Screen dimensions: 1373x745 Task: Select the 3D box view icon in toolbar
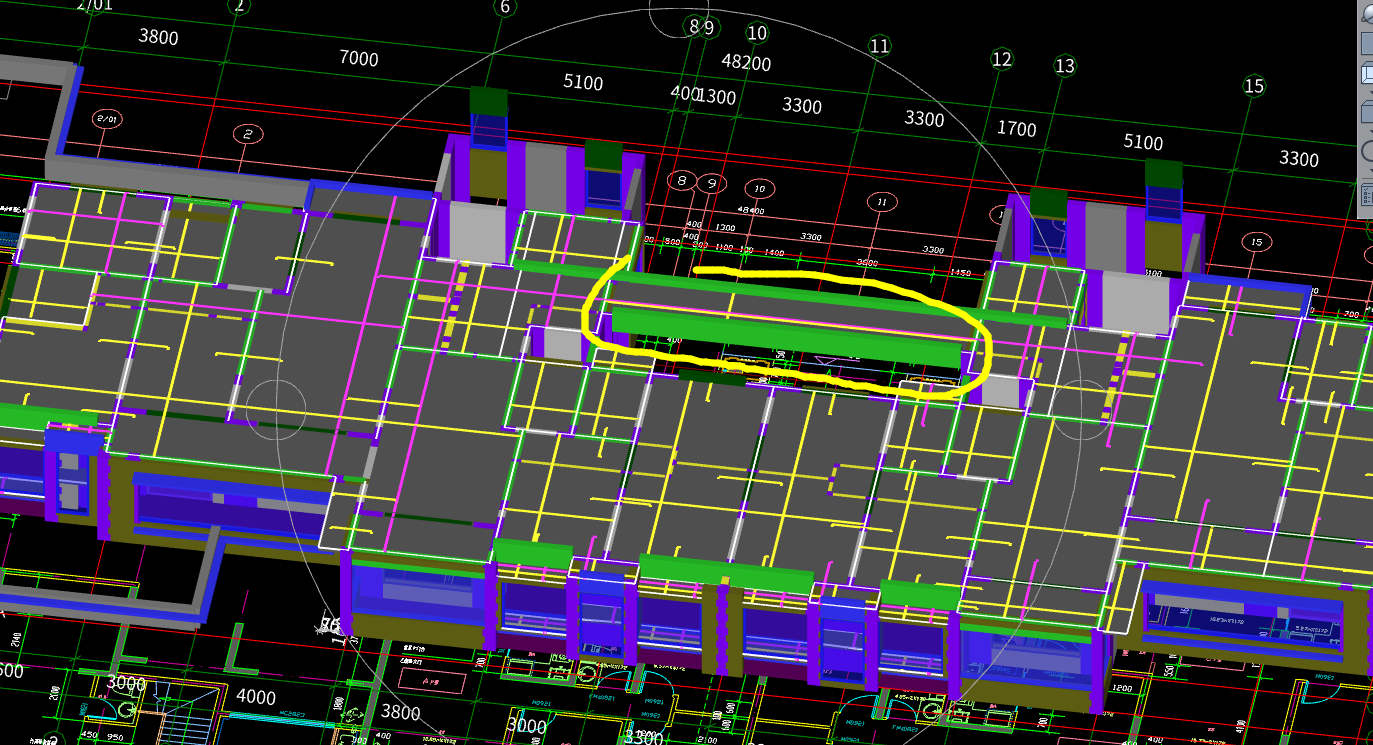coord(1367,72)
